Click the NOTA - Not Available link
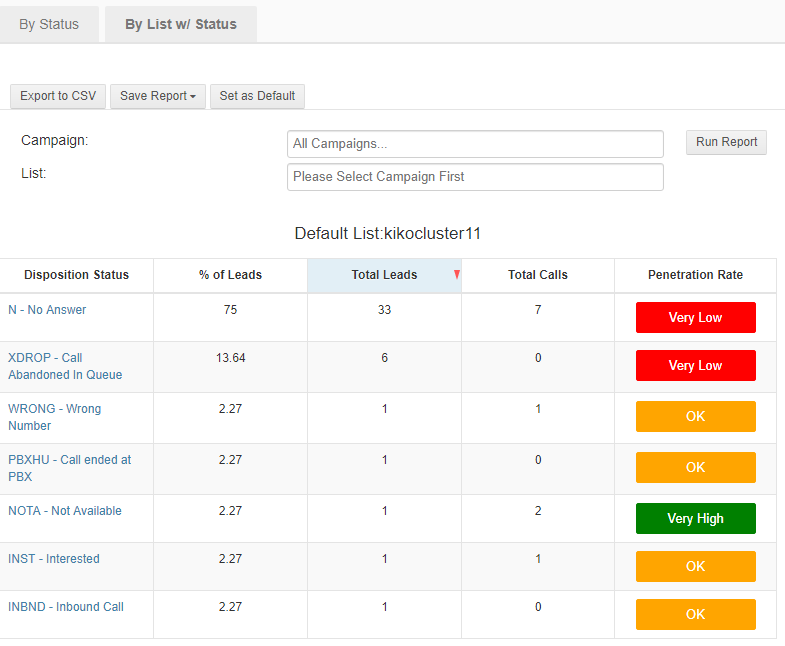 point(65,511)
